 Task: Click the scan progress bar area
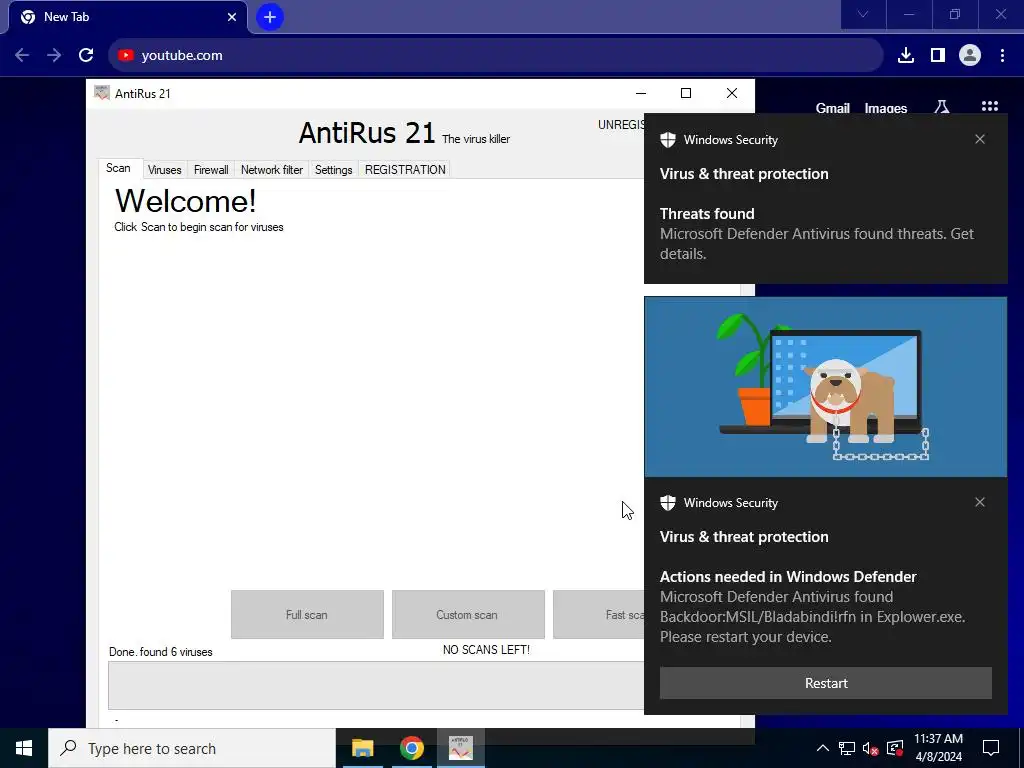pyautogui.click(x=376, y=685)
